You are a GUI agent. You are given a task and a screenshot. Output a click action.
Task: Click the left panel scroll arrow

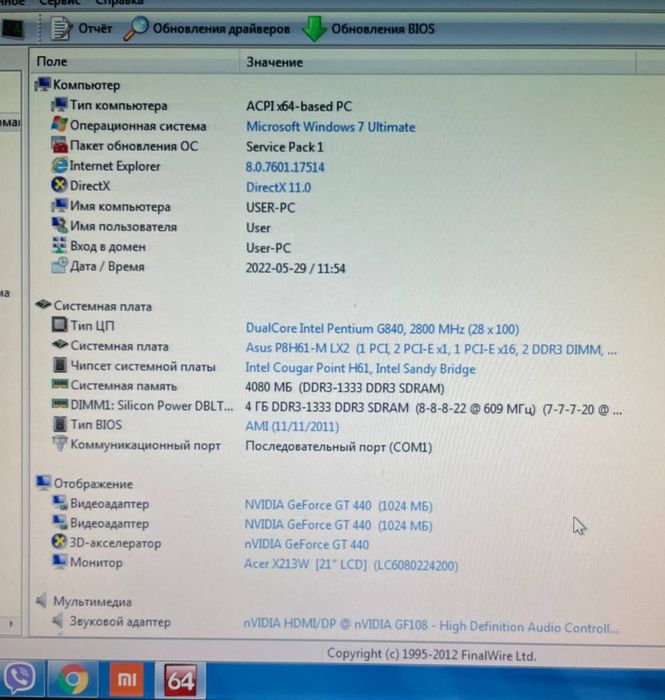point(11,623)
